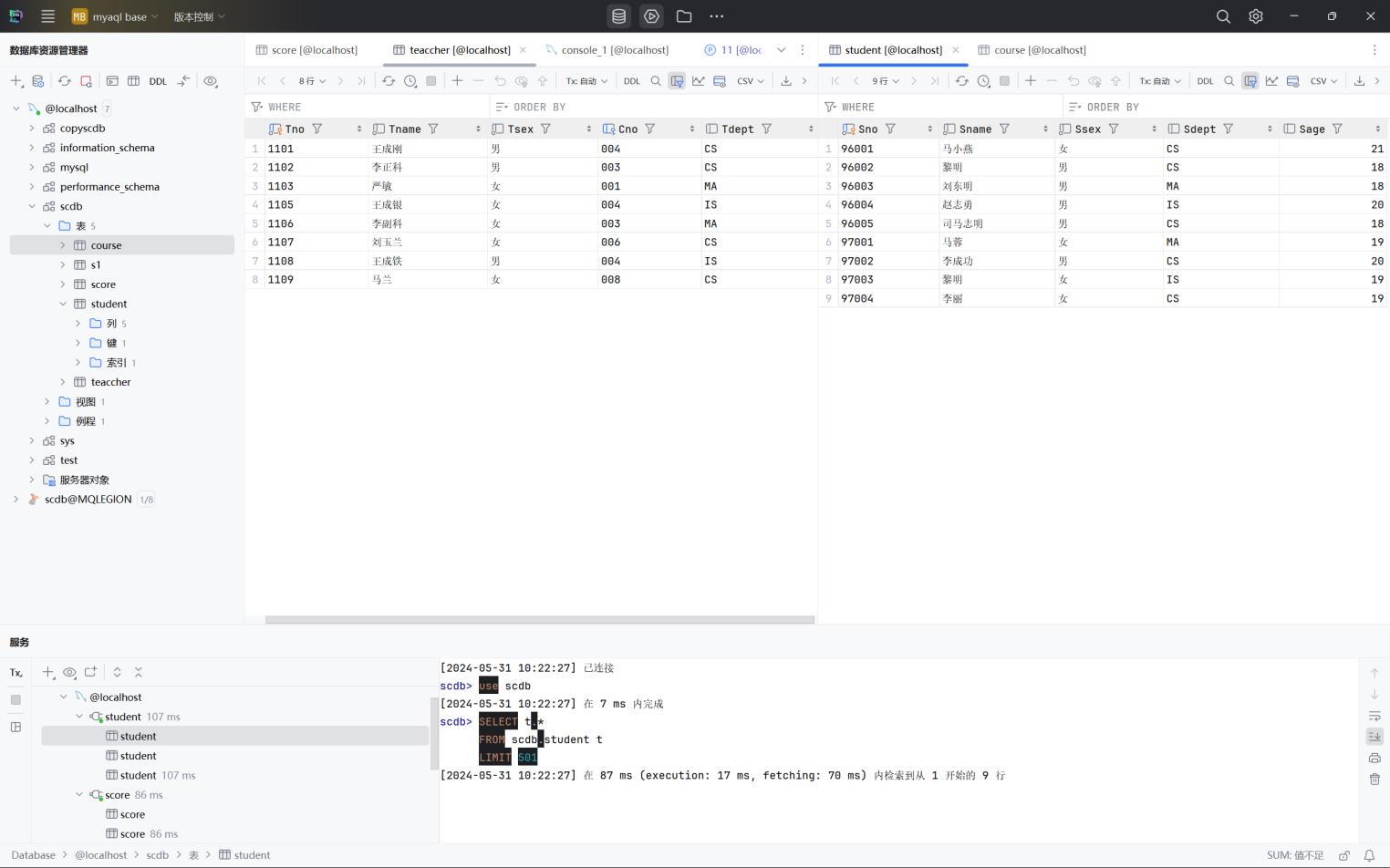Open main hamburger menu

pyautogui.click(x=48, y=16)
